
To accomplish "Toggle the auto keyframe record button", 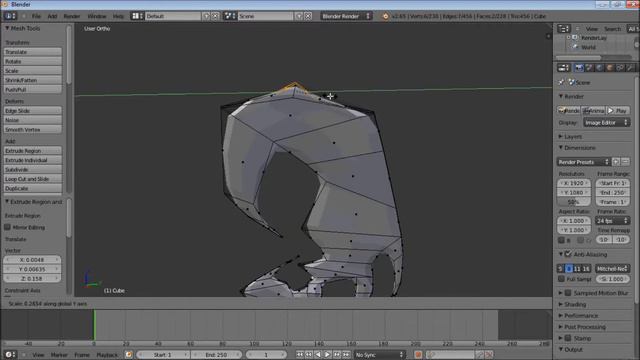I will tap(418, 355).
